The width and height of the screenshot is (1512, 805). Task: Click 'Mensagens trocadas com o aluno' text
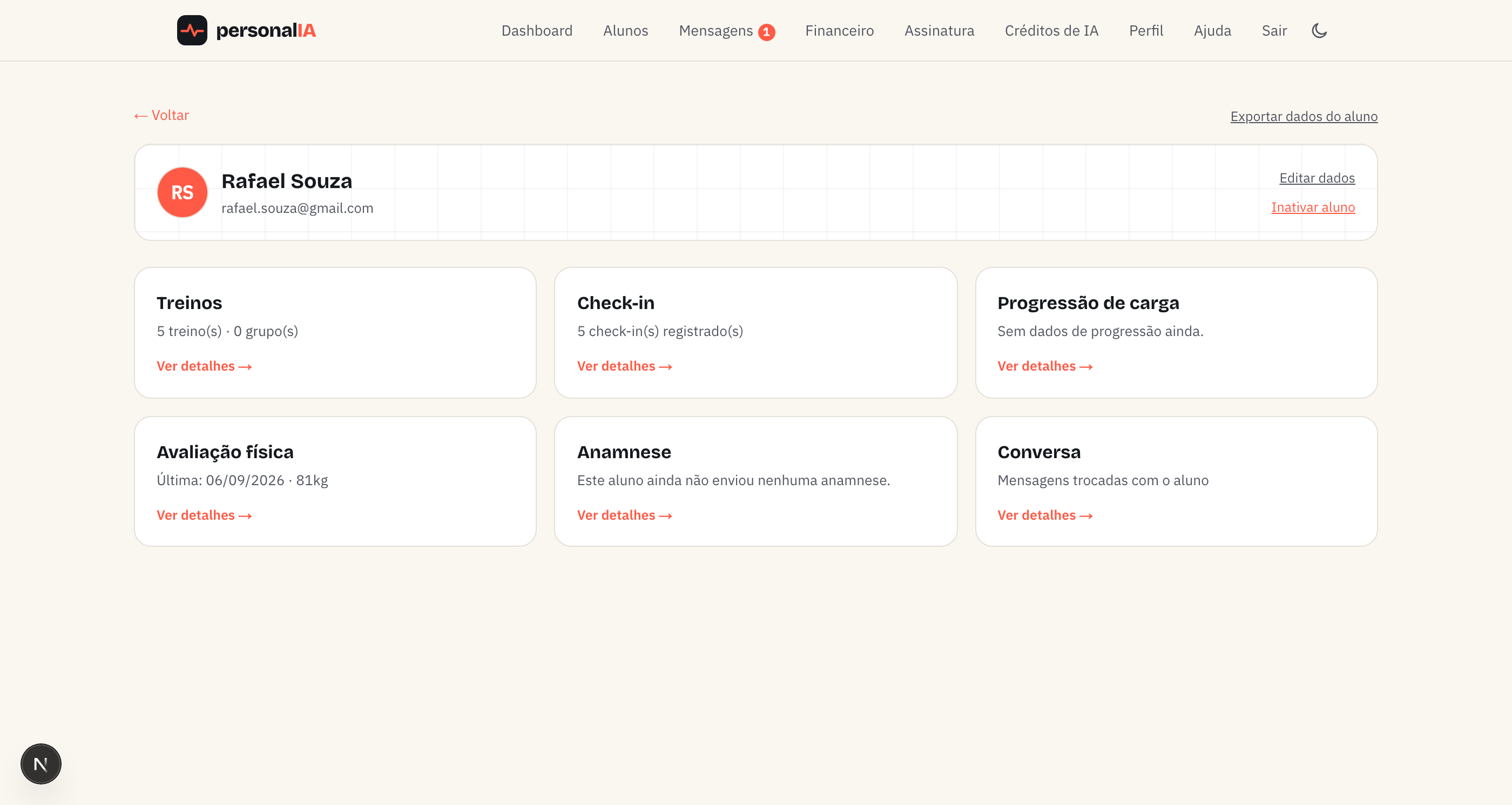(x=1102, y=480)
